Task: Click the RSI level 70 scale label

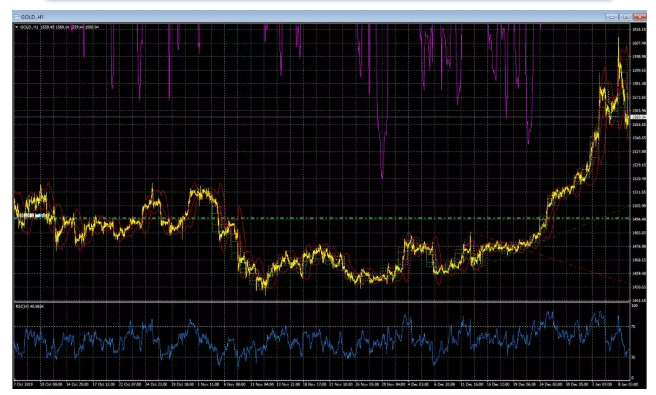Action: 633,326
